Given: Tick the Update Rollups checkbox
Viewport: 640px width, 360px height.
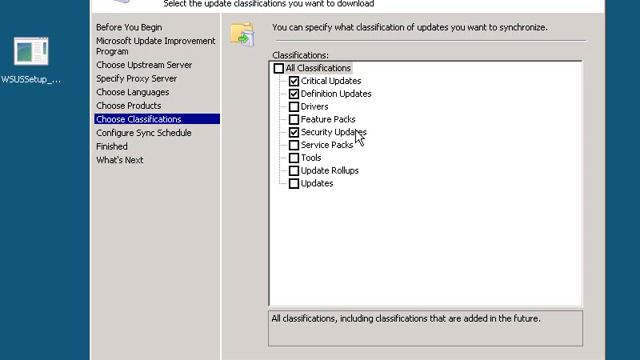Looking at the screenshot, I should point(294,171).
